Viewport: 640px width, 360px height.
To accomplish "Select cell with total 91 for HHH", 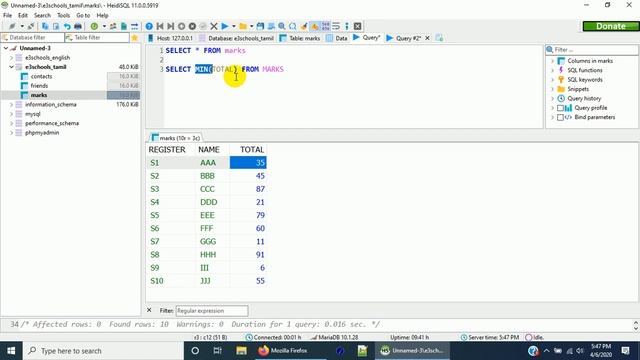I will pyautogui.click(x=248, y=255).
